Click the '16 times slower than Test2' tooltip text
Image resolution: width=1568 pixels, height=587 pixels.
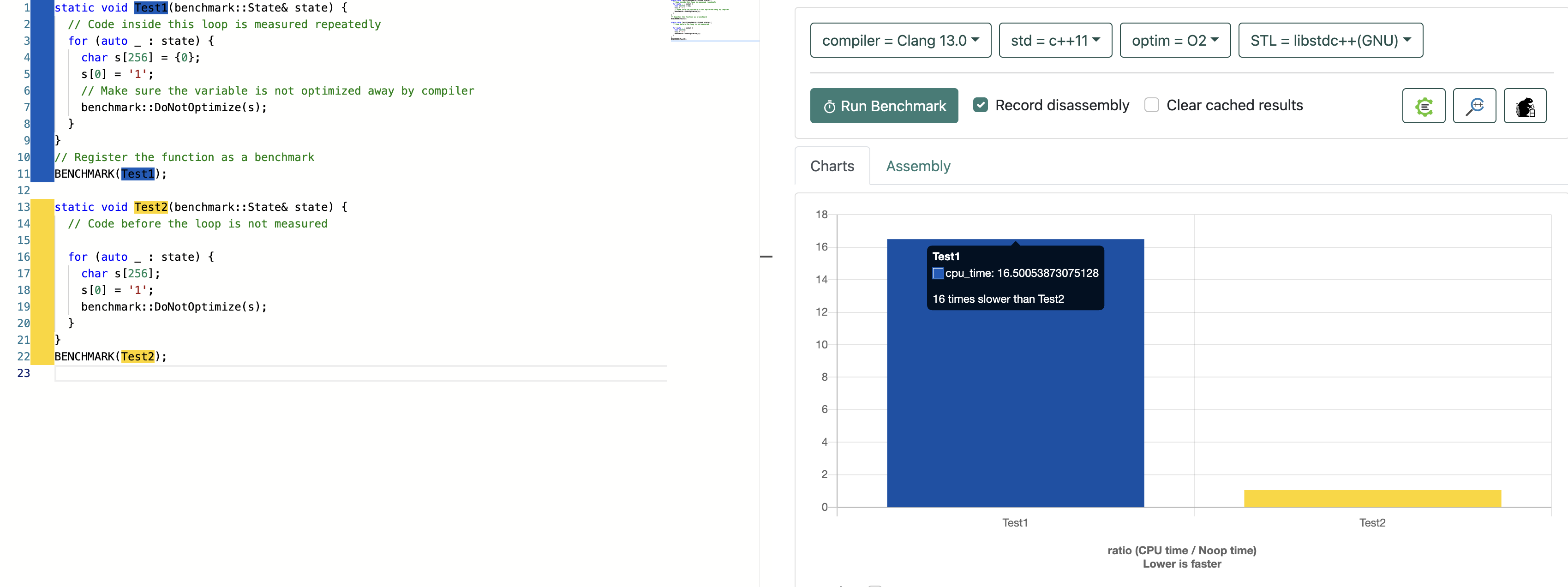click(x=998, y=299)
